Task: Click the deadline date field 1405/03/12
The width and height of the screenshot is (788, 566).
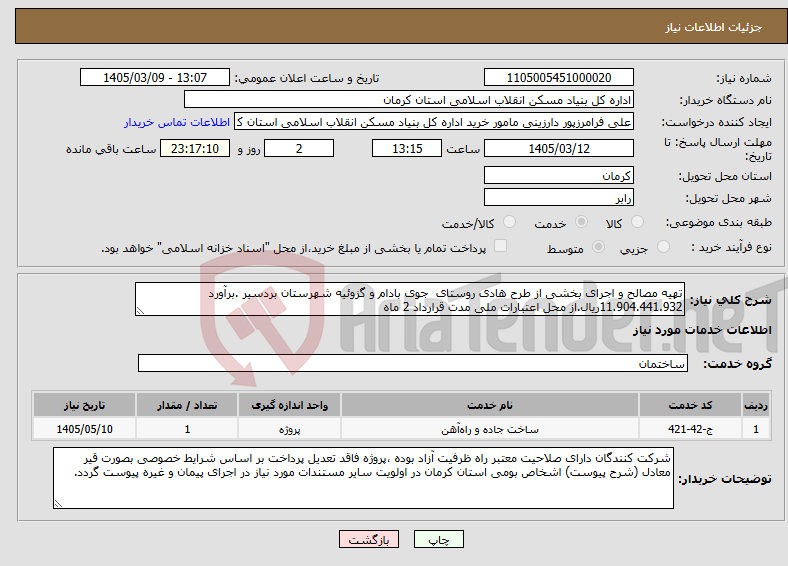Action: pyautogui.click(x=558, y=148)
